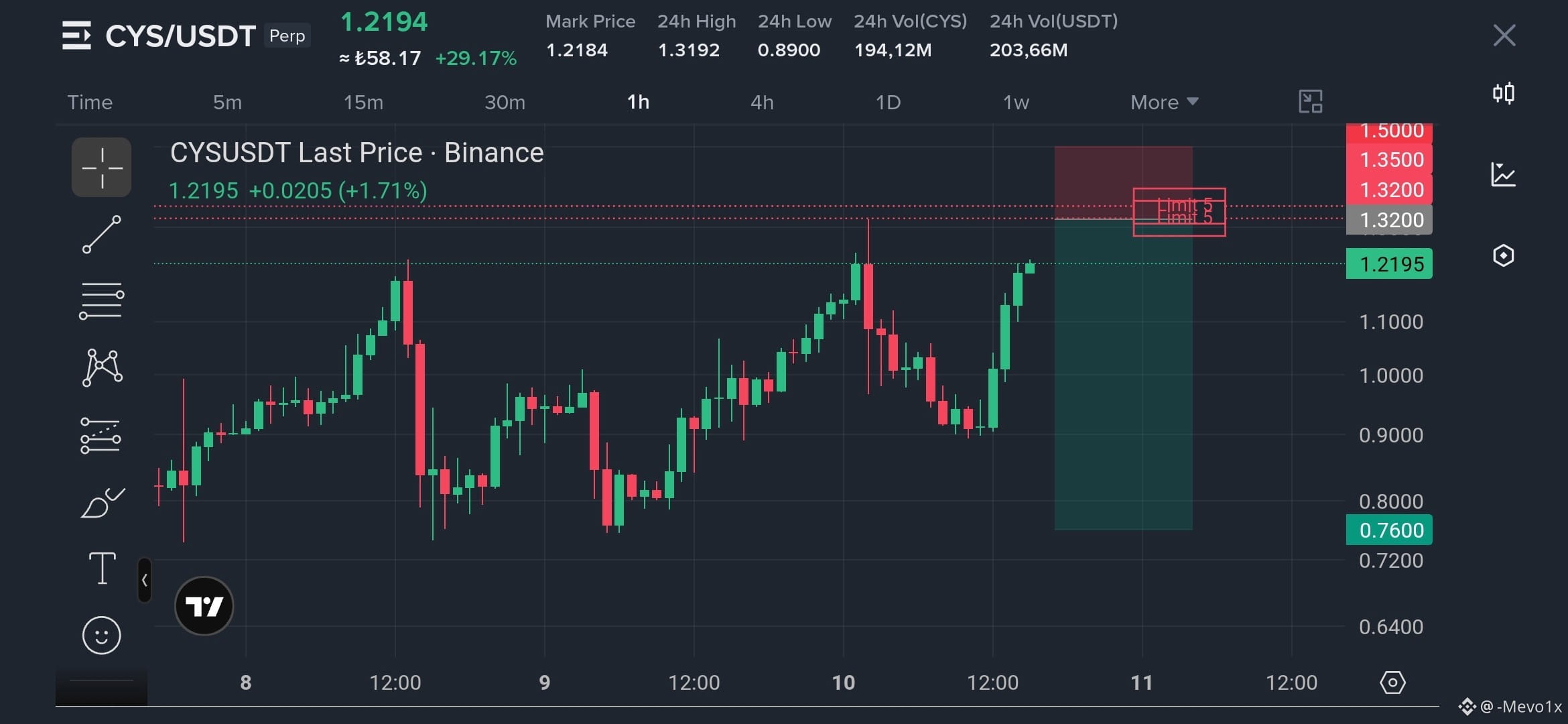
Task: Switch to the 1w timeframe
Action: click(x=1016, y=102)
